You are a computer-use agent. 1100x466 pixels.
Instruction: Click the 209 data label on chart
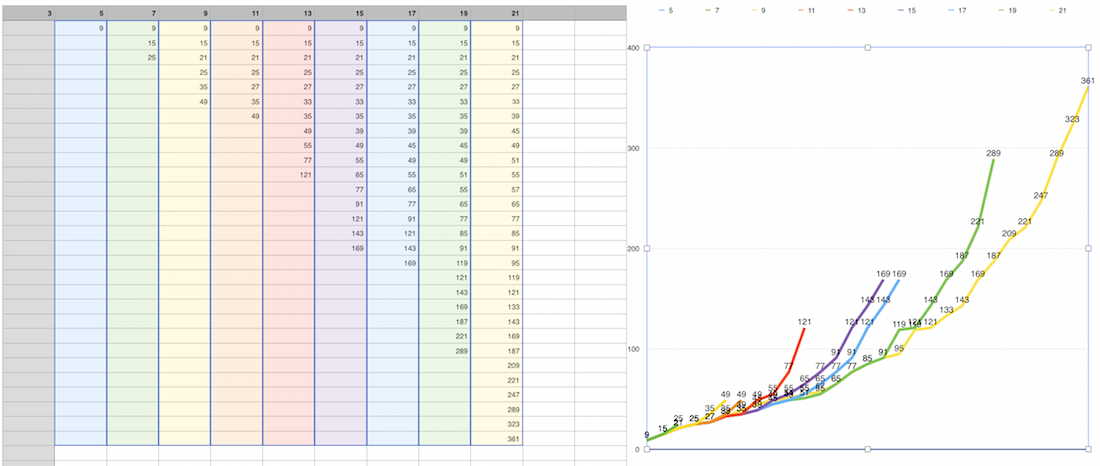pyautogui.click(x=1009, y=234)
